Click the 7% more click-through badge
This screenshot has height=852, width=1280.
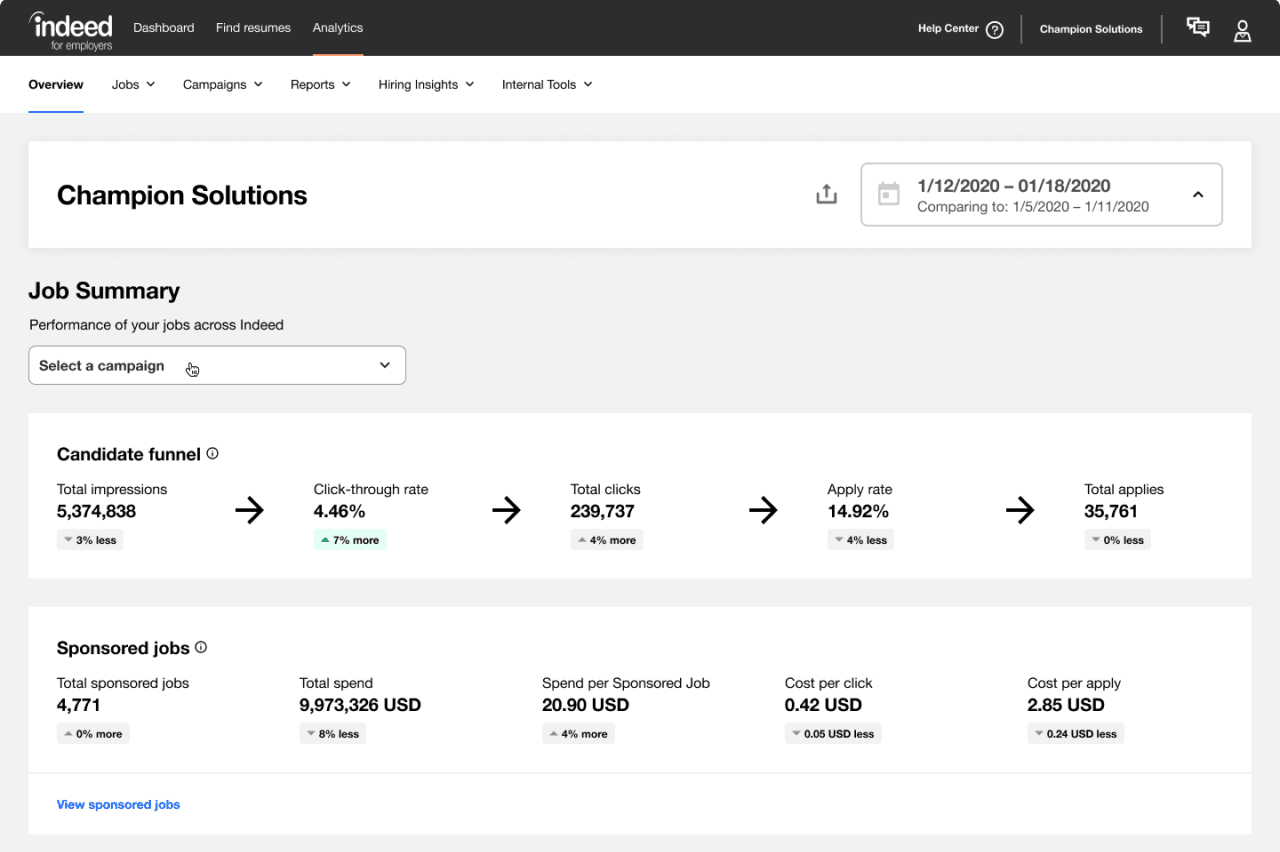pos(350,540)
